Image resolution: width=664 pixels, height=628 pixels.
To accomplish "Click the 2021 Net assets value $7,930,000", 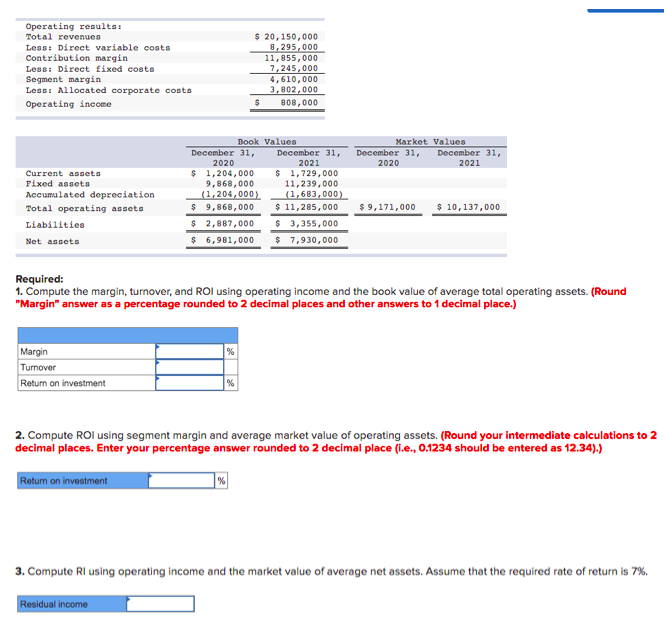I will (x=307, y=240).
